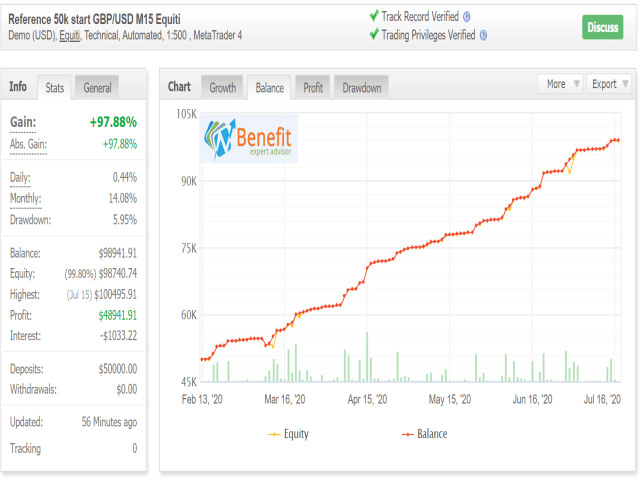Click the tallest green volume bar near Apr 15
This screenshot has width=640, height=480.
(367, 357)
